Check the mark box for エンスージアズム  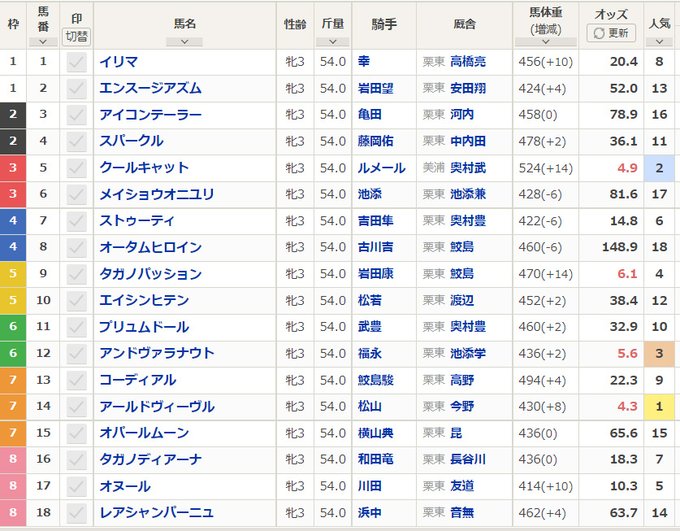click(x=76, y=88)
